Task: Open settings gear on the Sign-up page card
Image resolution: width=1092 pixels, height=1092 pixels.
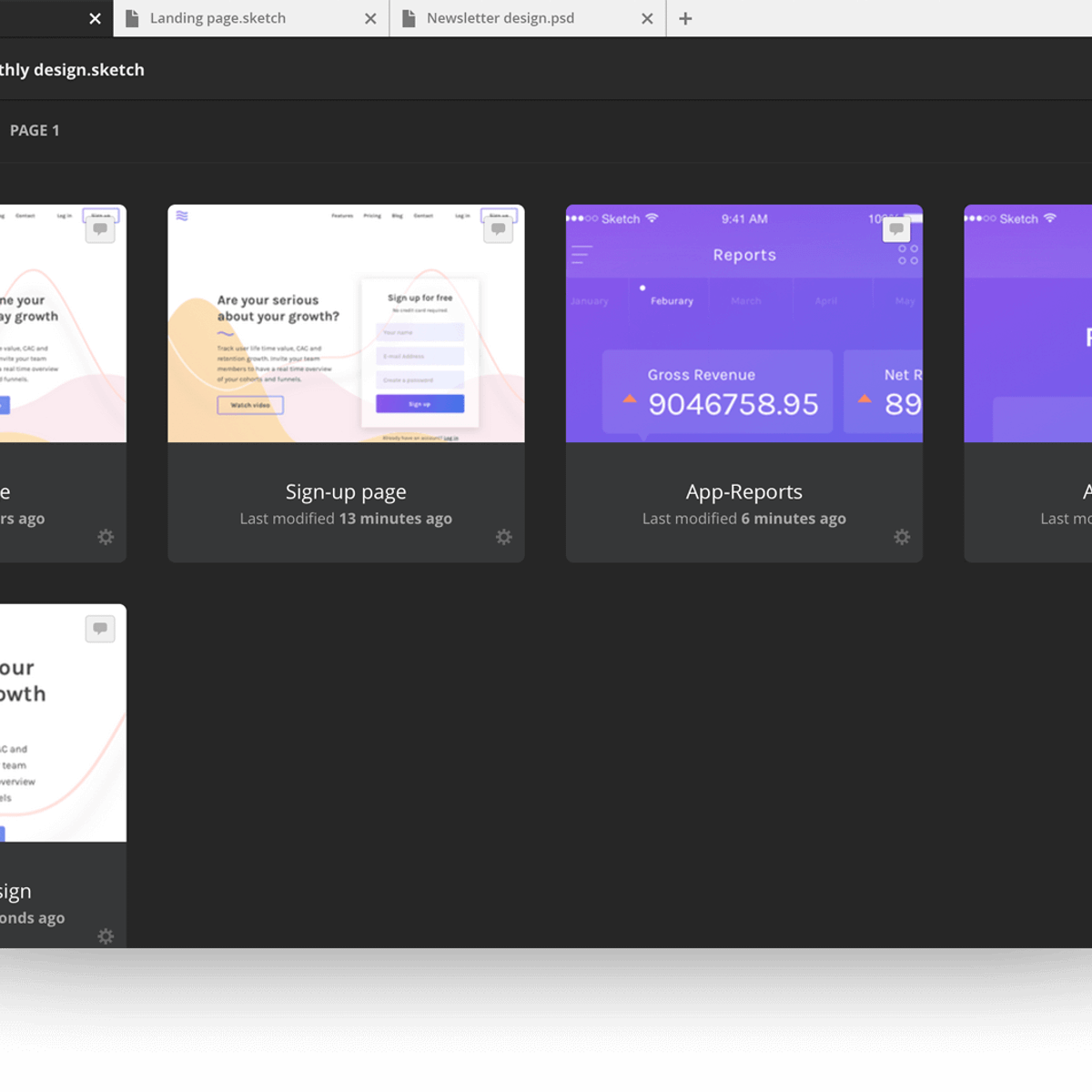Action: click(x=504, y=537)
